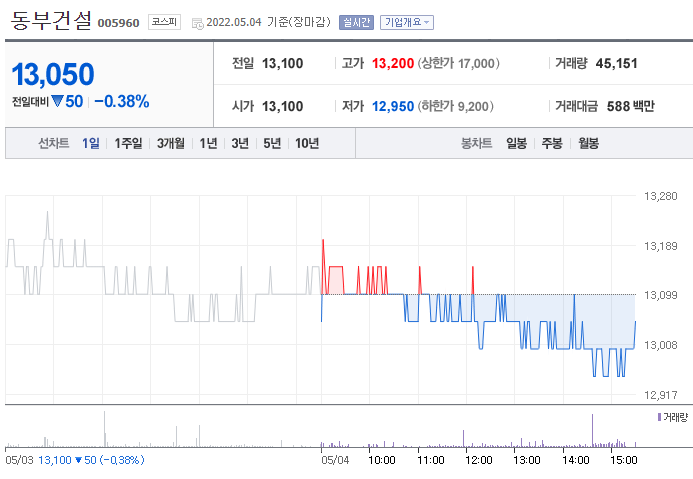Click the 10:00 time axis label
The height and width of the screenshot is (479, 693).
(382, 460)
